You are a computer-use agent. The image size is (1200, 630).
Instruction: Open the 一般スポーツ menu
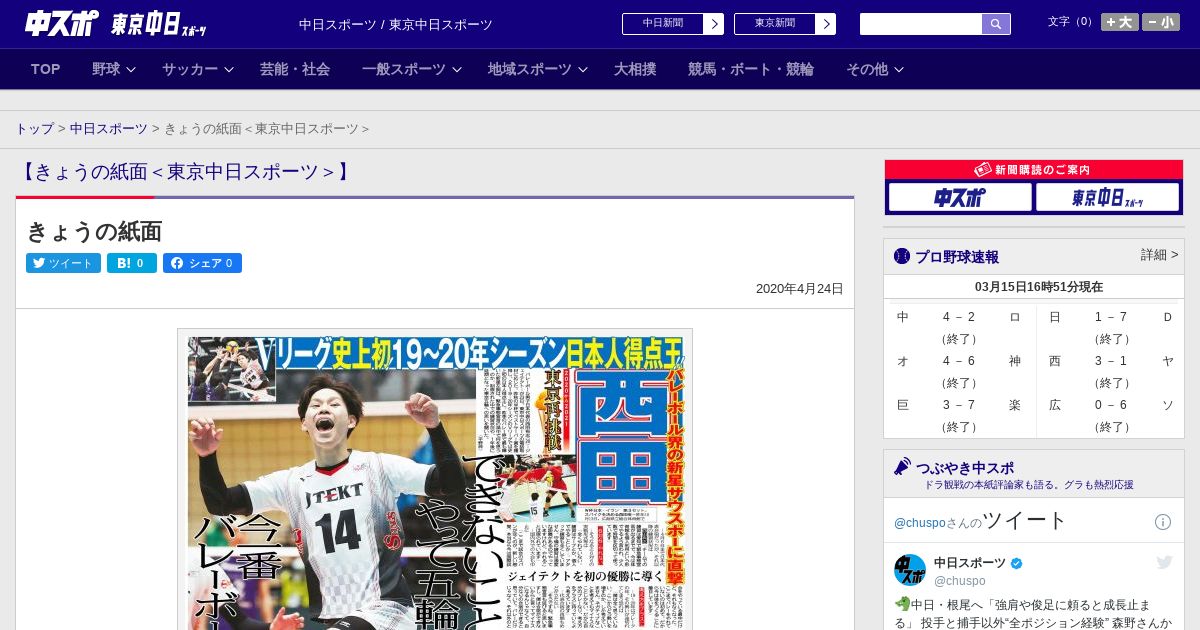[x=404, y=69]
